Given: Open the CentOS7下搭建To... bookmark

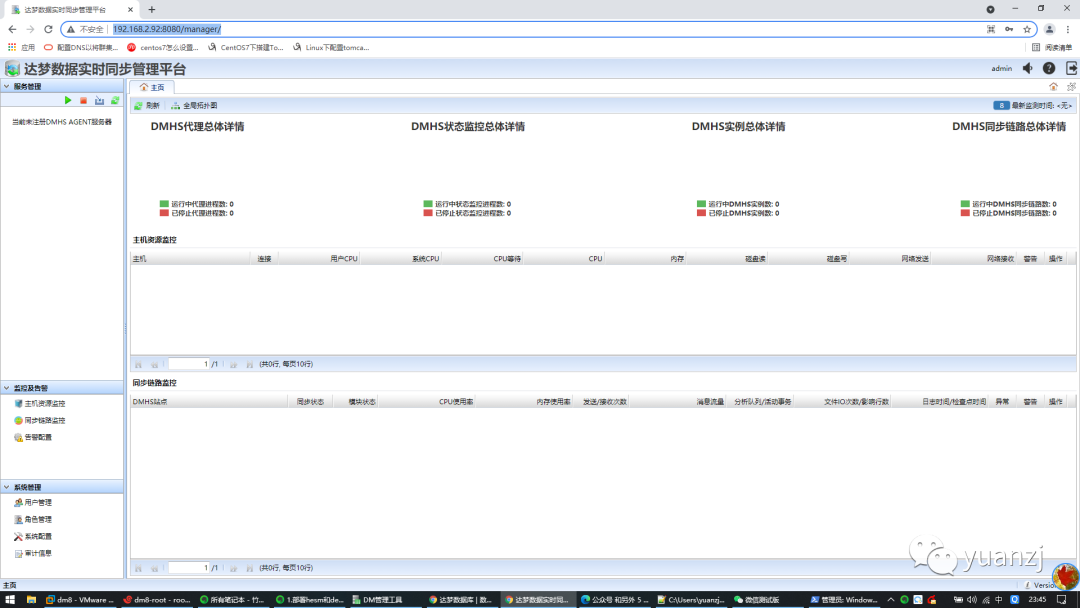Looking at the screenshot, I should (246, 48).
